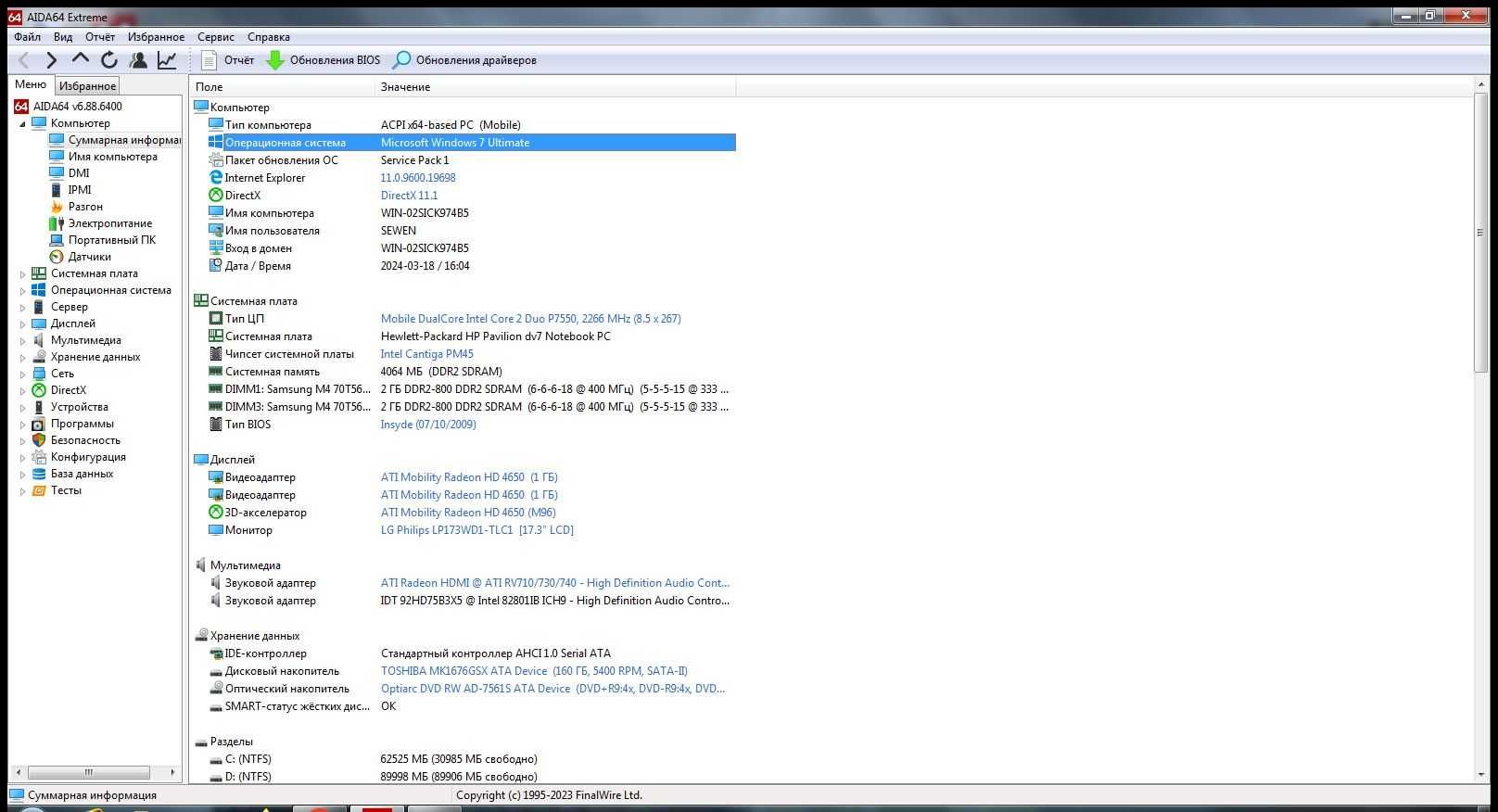Image resolution: width=1498 pixels, height=812 pixels.
Task: Open the Файл menu
Action: tap(27, 37)
